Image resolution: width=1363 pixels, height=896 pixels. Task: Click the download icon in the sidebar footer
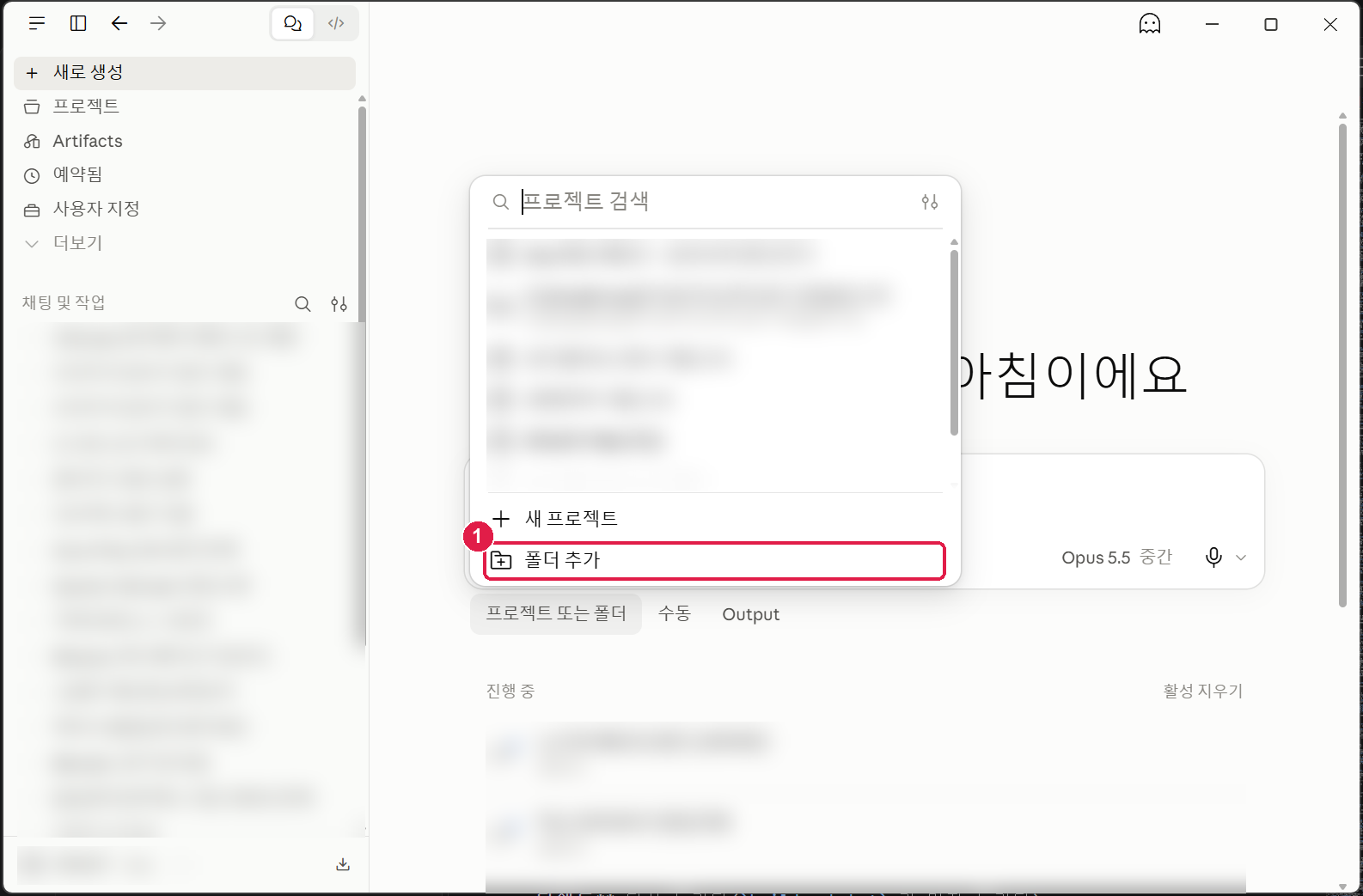343,864
